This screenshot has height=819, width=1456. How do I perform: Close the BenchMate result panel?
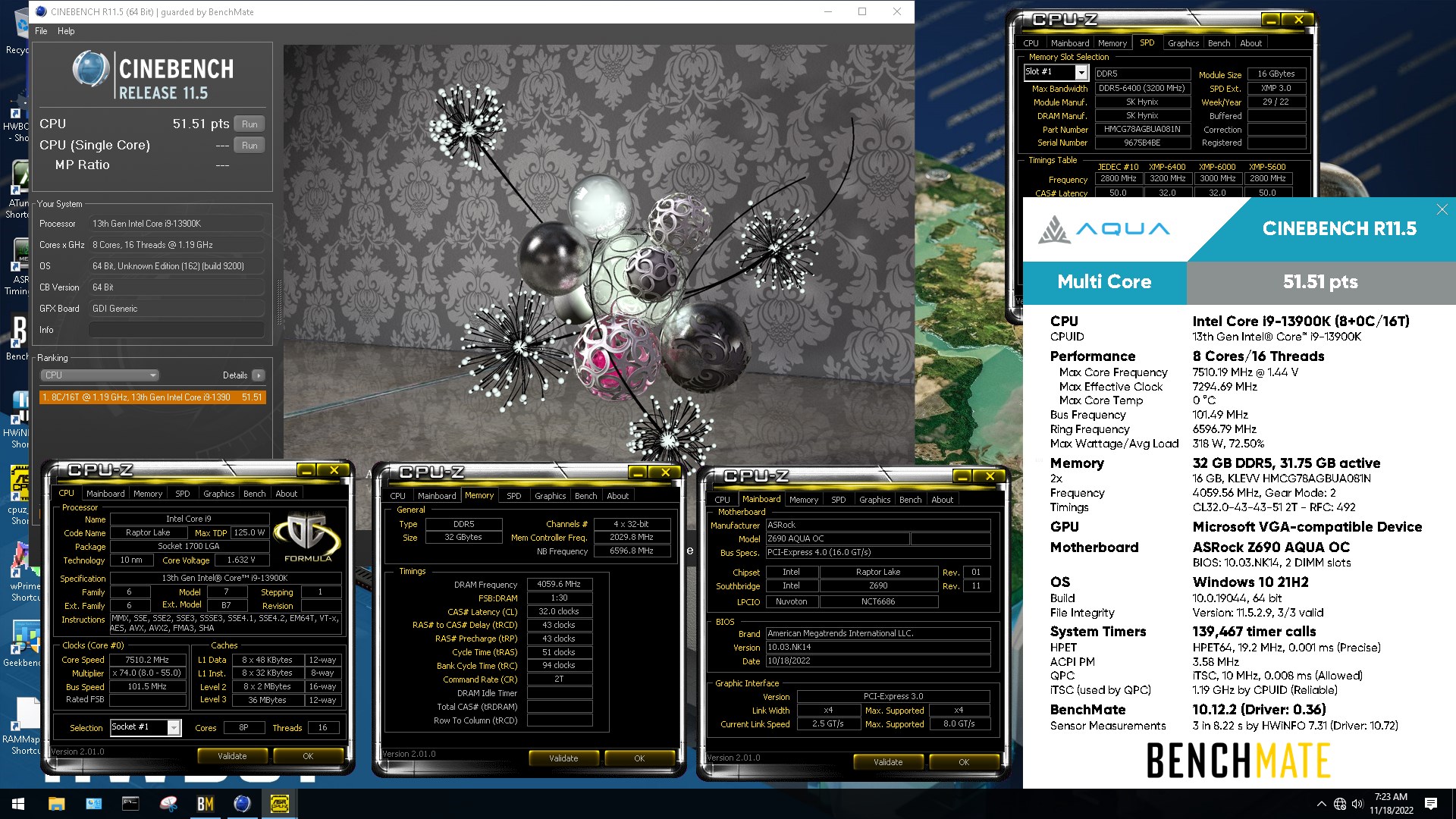(1442, 209)
